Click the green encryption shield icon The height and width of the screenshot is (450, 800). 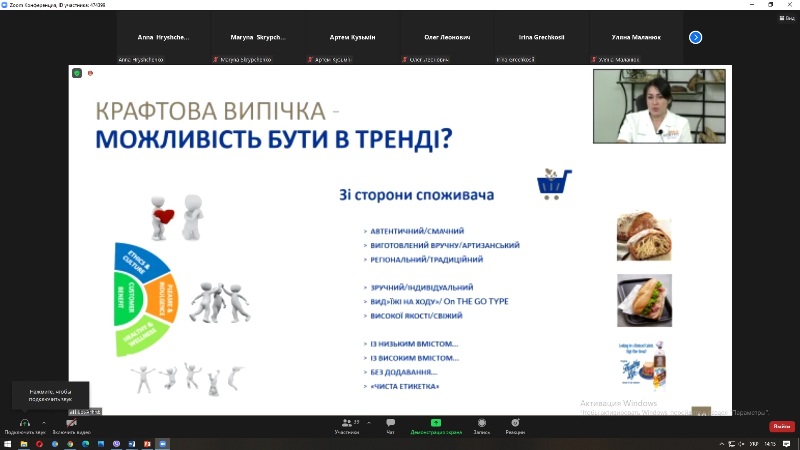77,73
